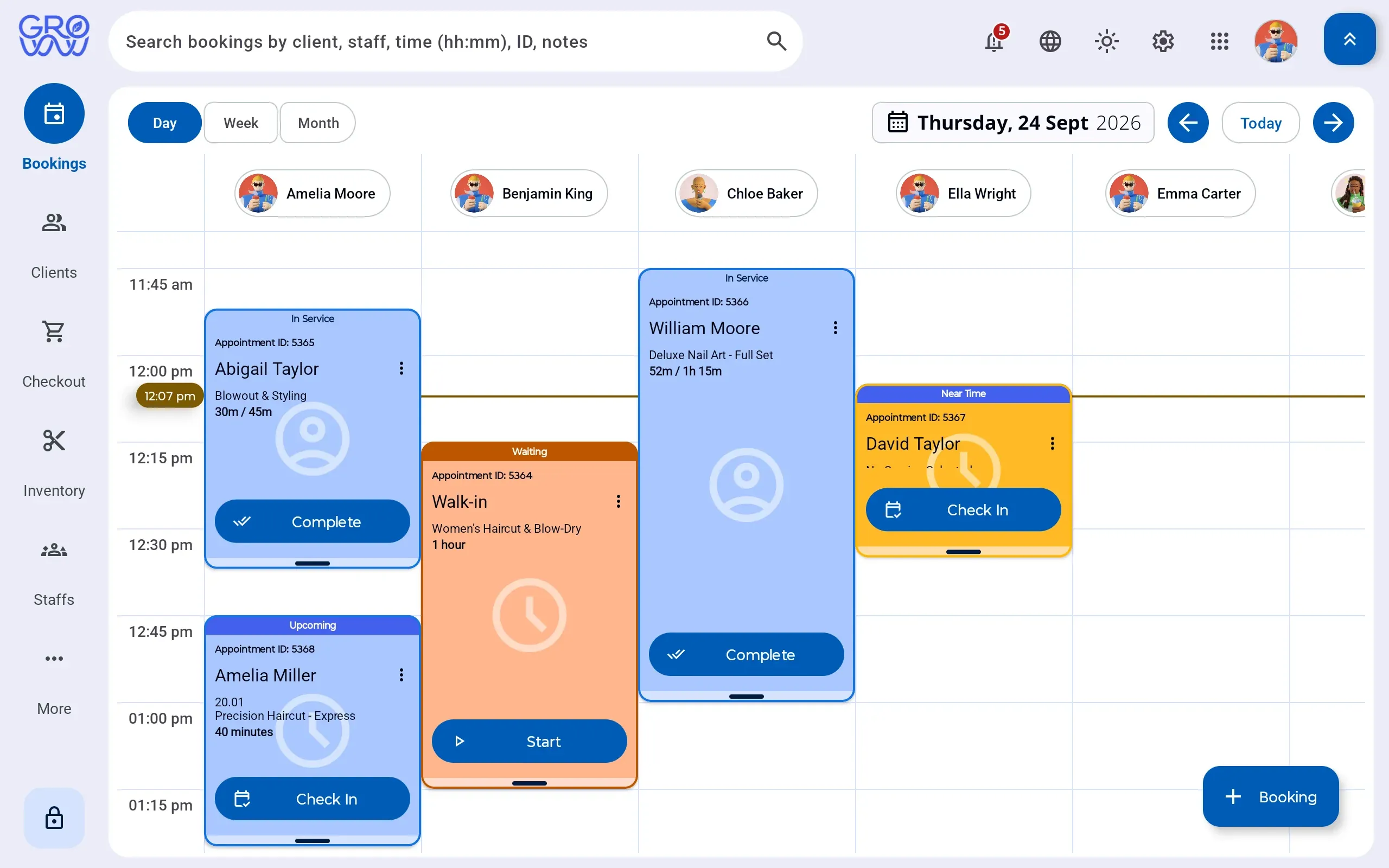
Task: Select staff chip Benjamin King
Action: (528, 194)
